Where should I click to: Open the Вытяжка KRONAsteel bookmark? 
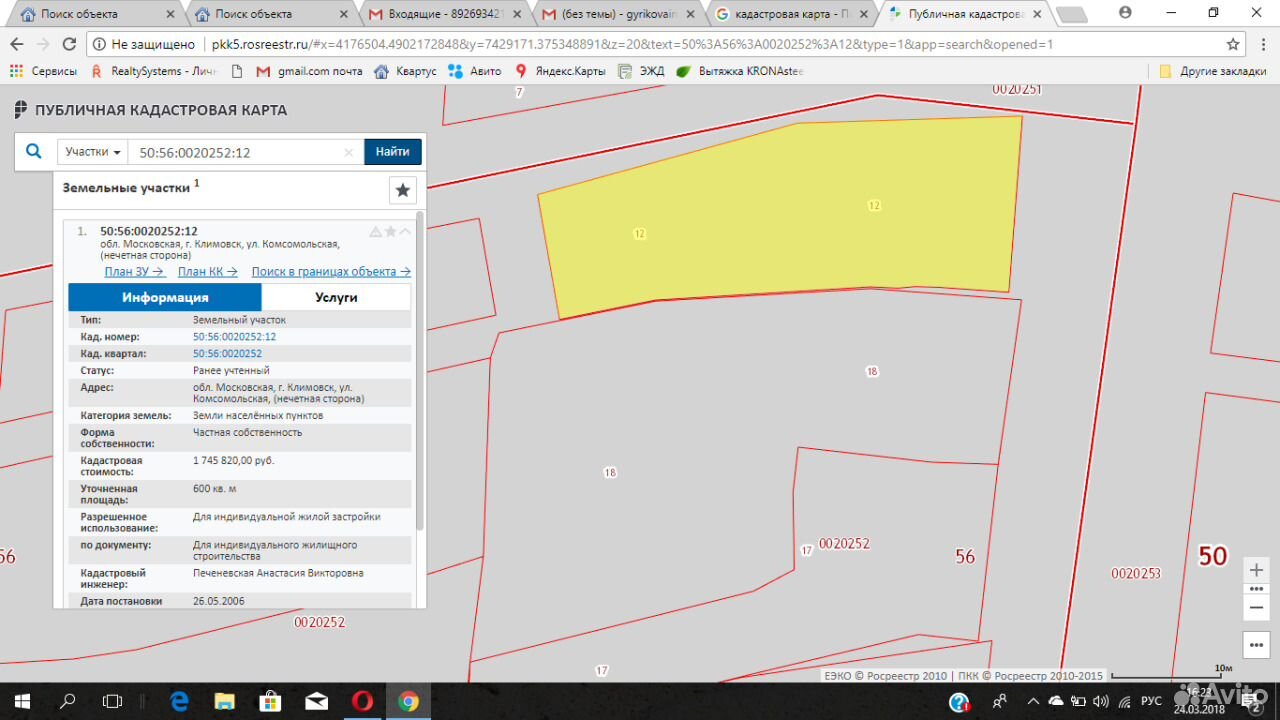(740, 71)
